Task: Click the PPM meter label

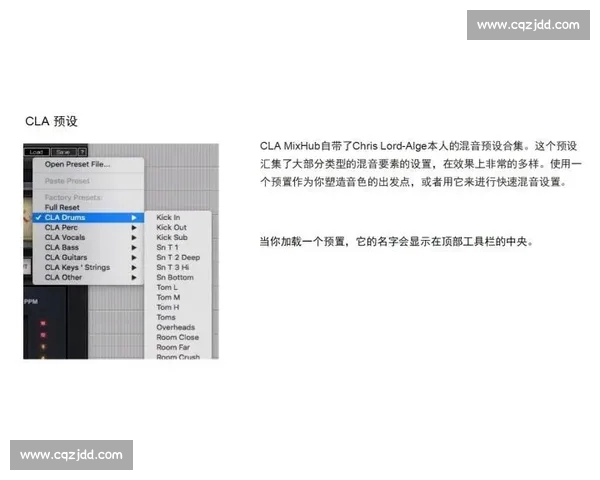Action: click(31, 302)
